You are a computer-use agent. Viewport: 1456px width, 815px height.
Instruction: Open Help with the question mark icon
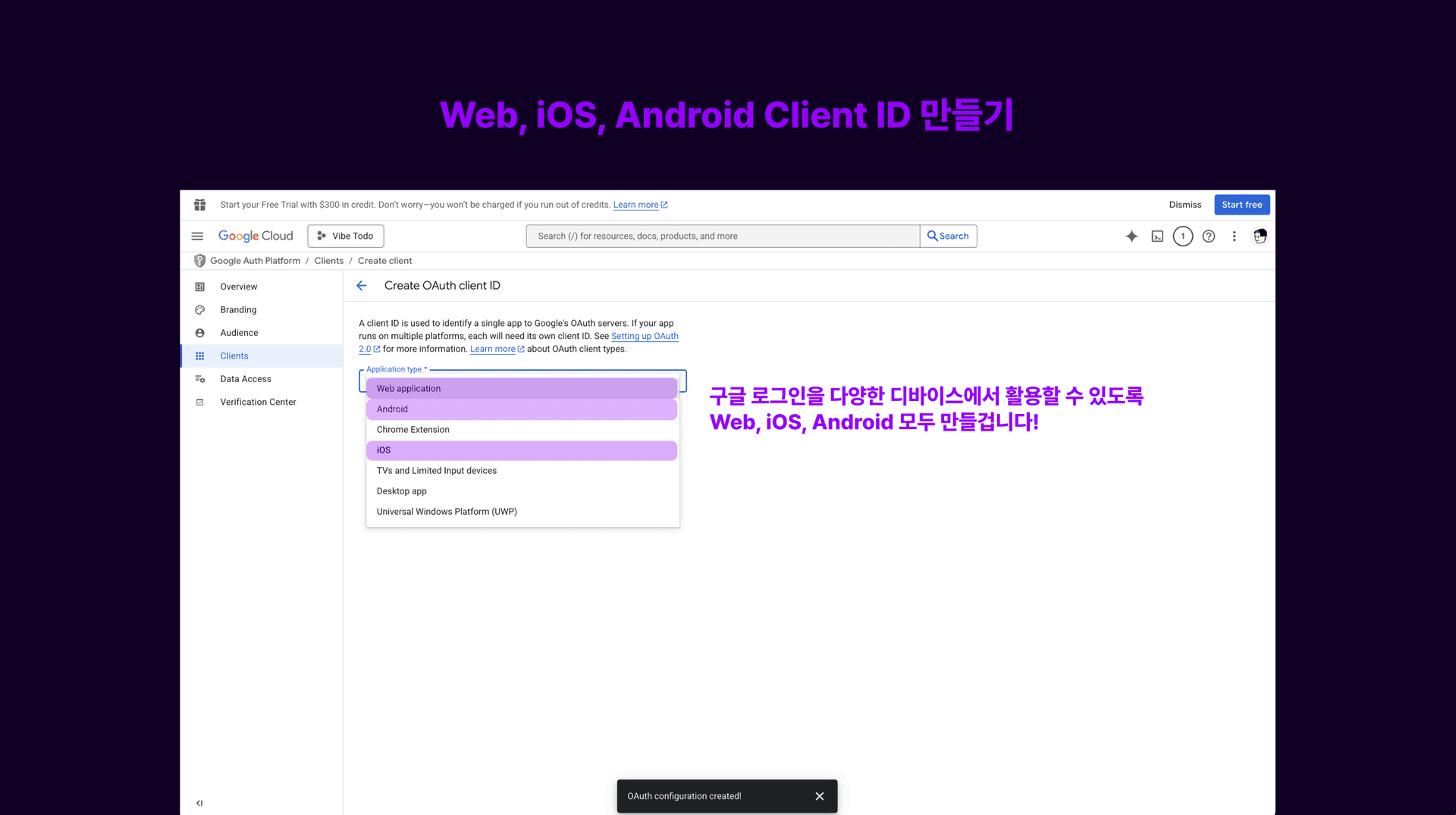1209,236
